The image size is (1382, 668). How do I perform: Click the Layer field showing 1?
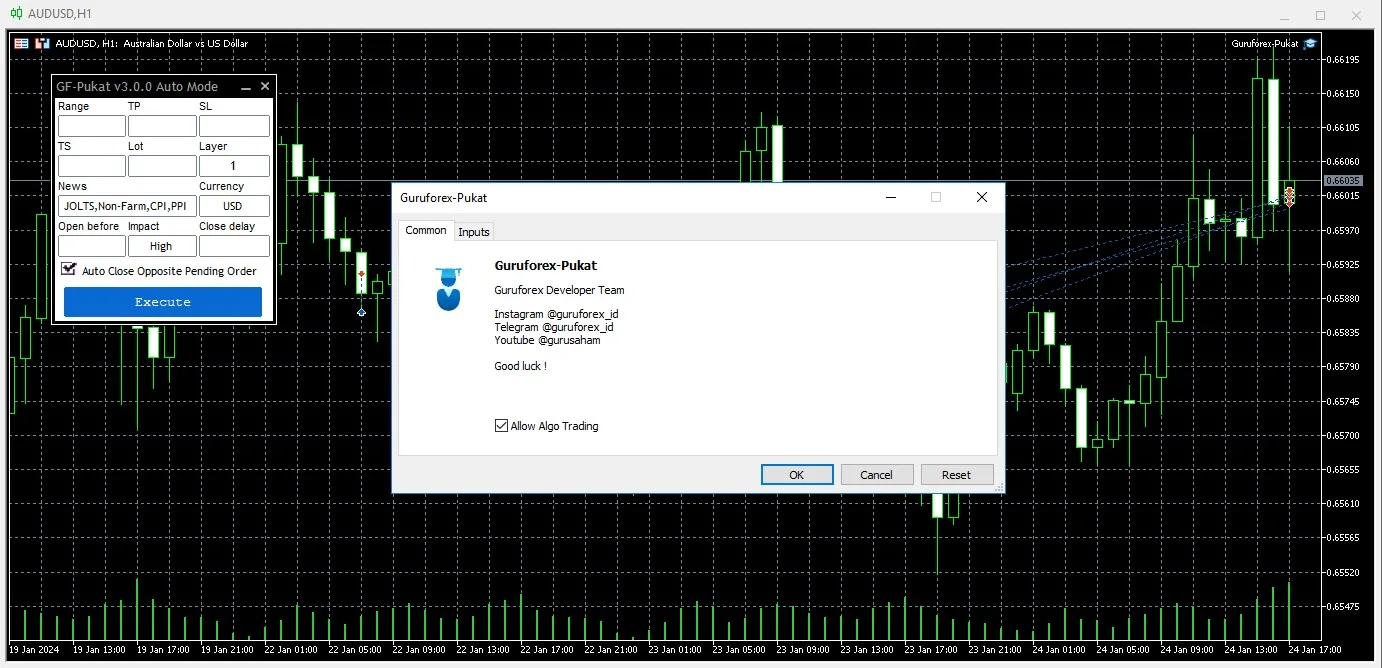point(234,166)
